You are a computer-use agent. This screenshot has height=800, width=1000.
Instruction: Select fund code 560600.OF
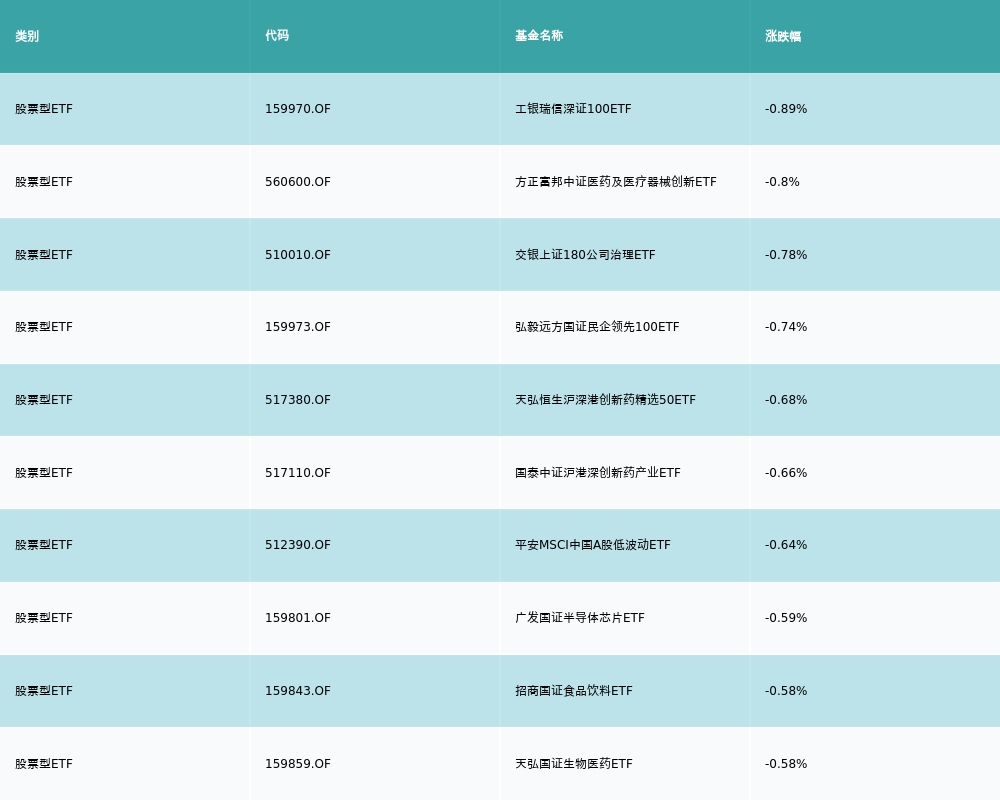tap(298, 182)
